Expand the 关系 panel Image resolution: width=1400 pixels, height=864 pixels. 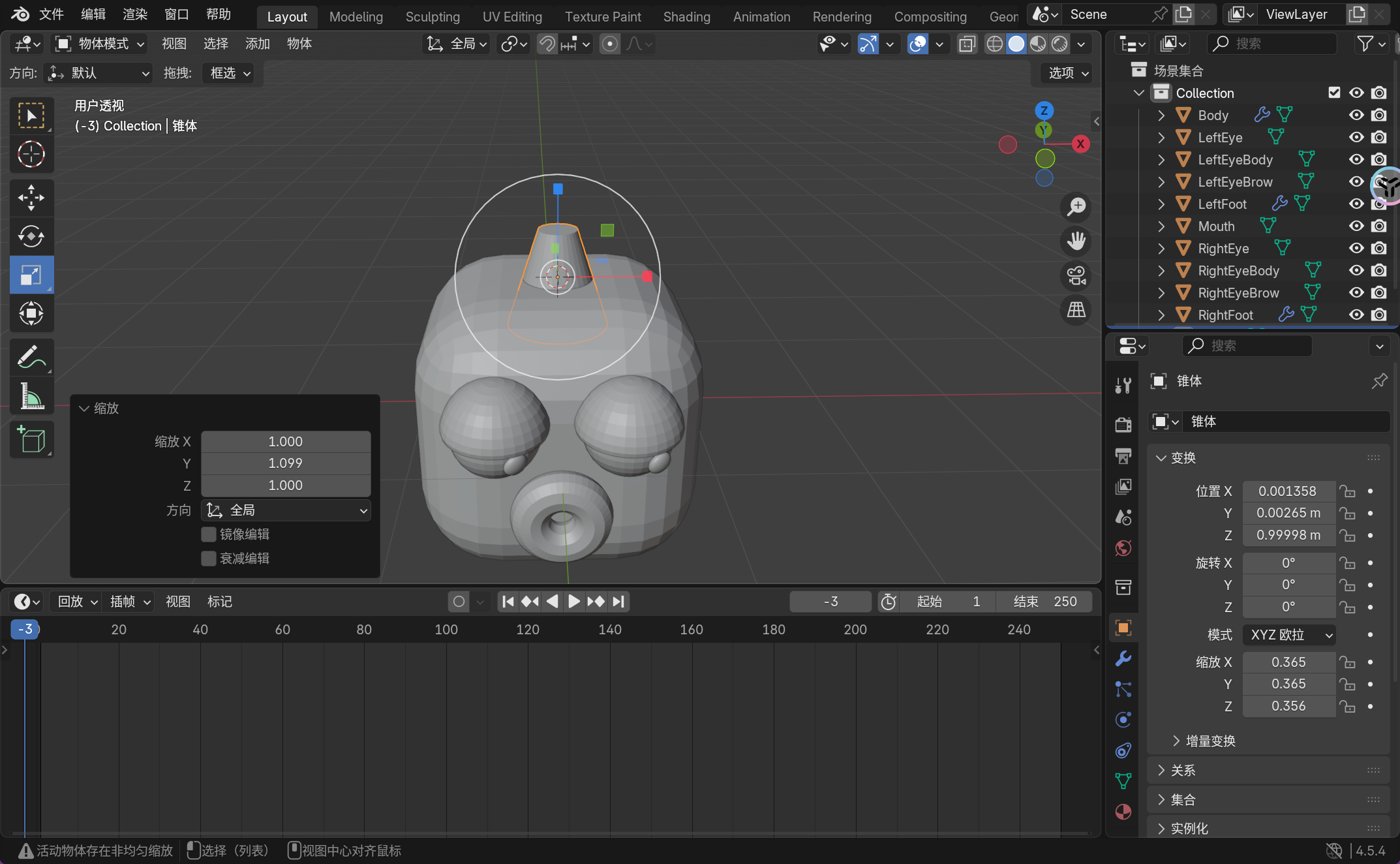point(1182,771)
